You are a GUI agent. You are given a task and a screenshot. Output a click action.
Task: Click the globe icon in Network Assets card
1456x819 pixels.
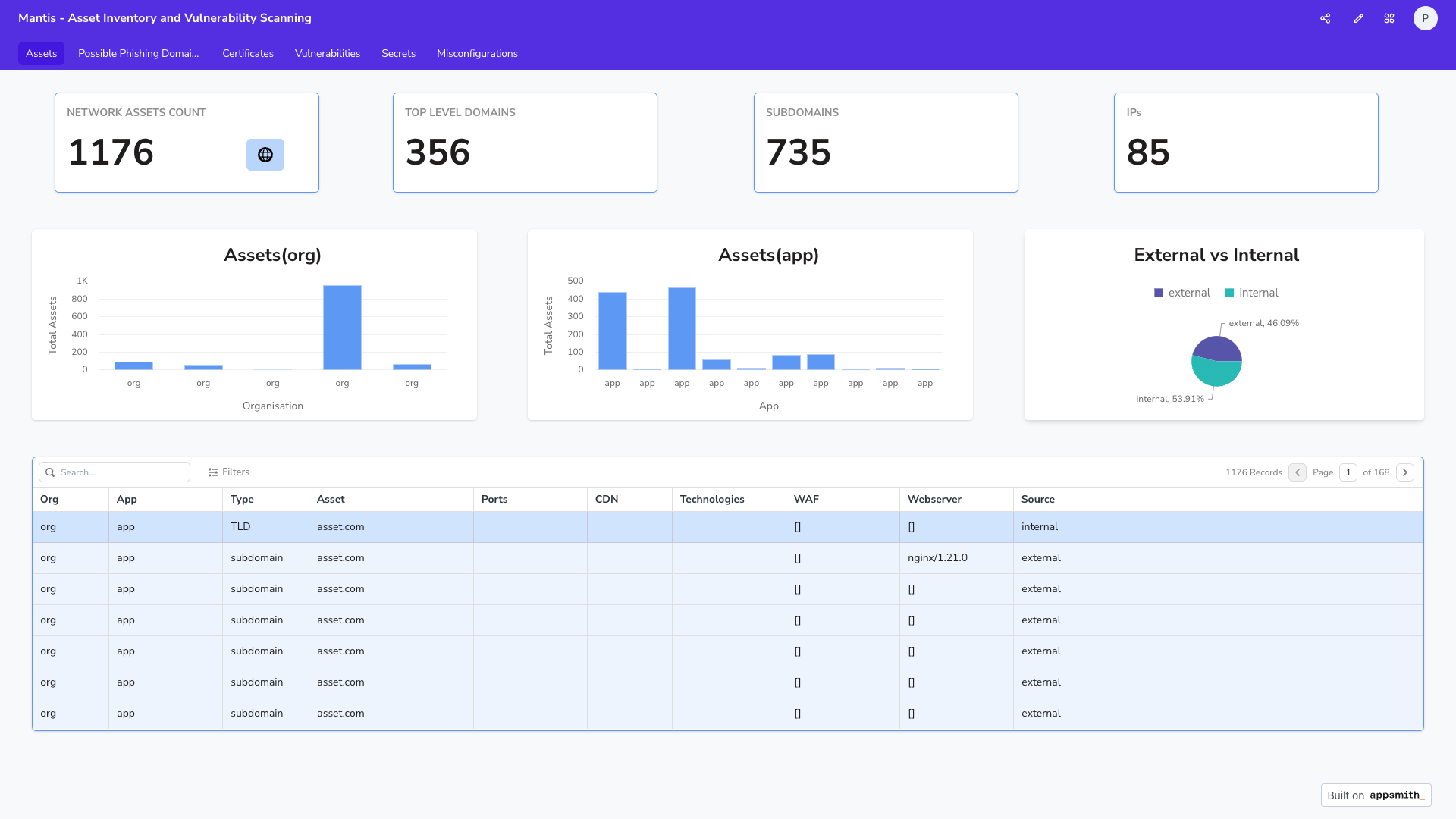[265, 155]
